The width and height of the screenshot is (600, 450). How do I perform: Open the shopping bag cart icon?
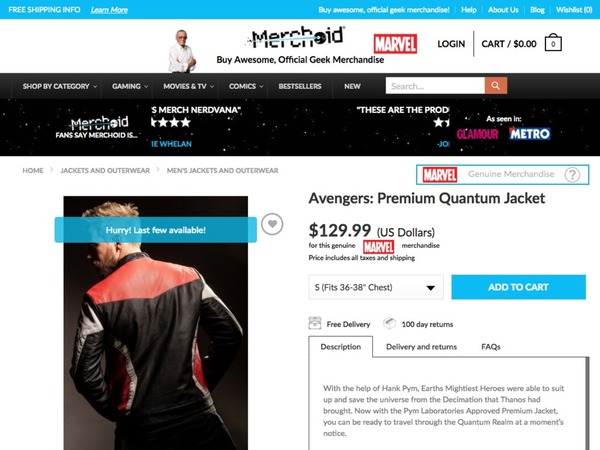click(x=553, y=43)
